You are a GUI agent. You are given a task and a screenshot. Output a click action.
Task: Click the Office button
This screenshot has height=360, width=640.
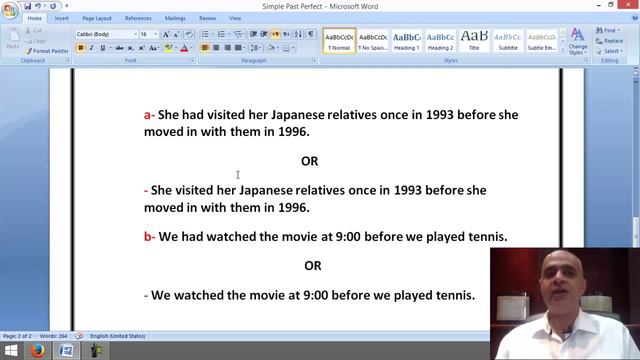tap(10, 10)
